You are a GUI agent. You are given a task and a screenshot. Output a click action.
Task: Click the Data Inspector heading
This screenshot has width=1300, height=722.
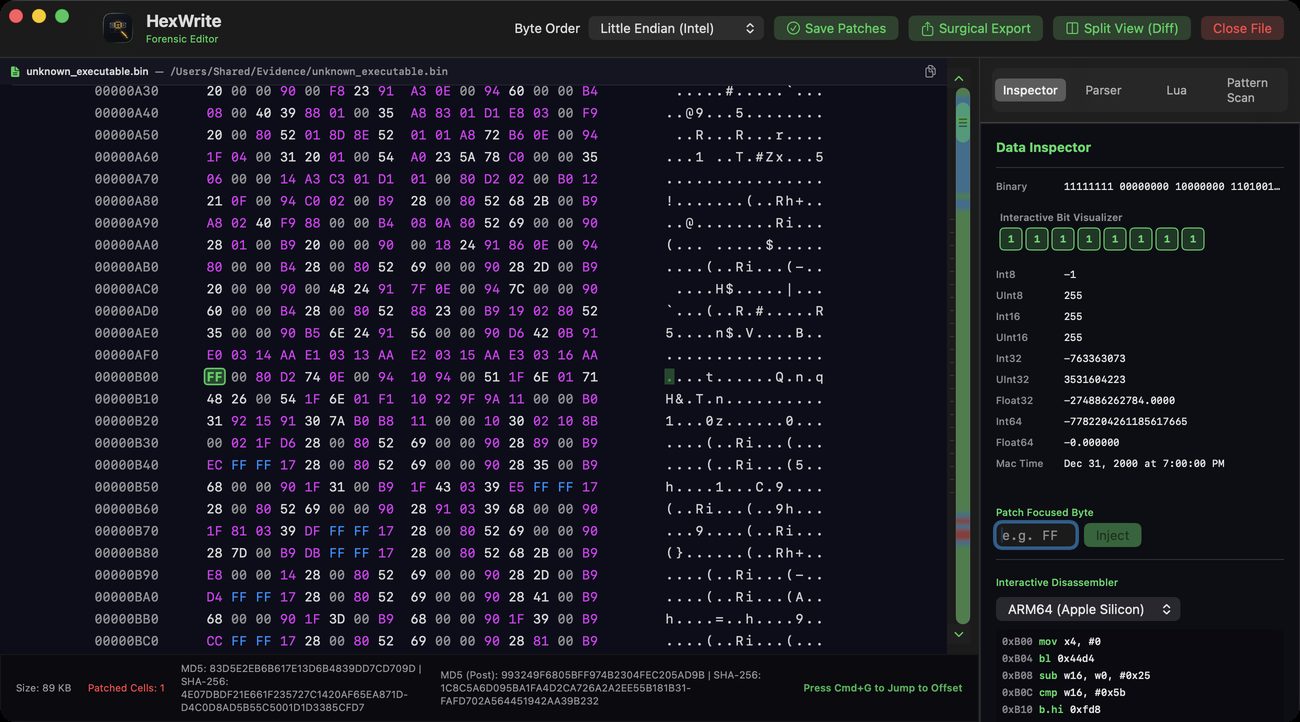coord(1043,147)
